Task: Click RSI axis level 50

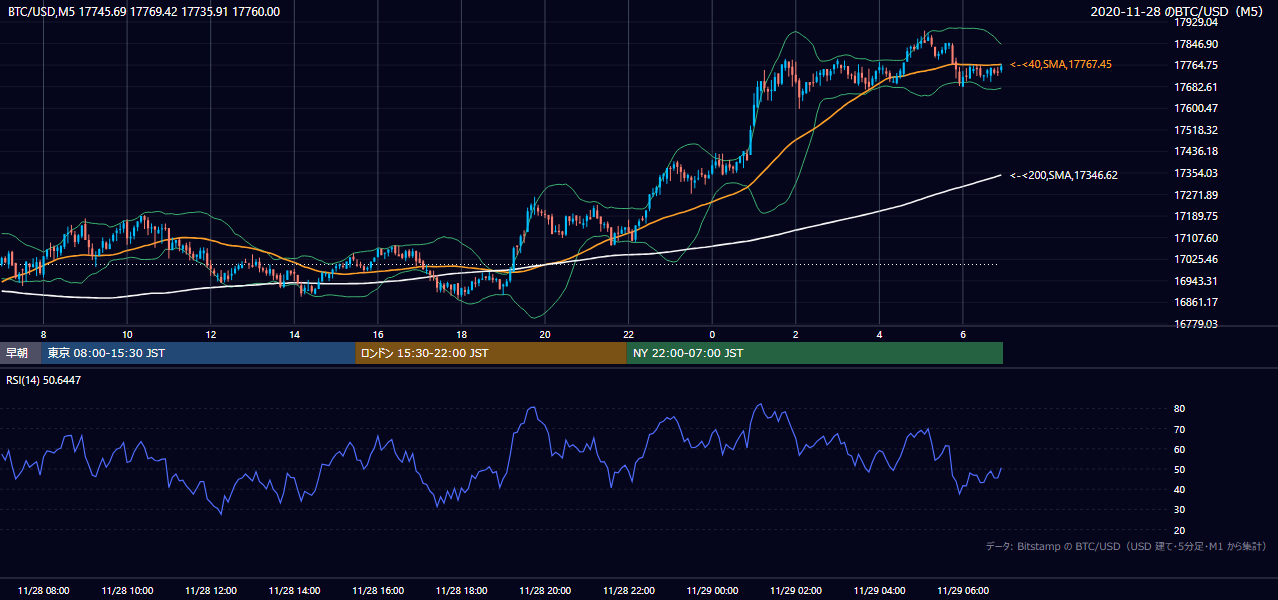Action: click(x=1180, y=469)
